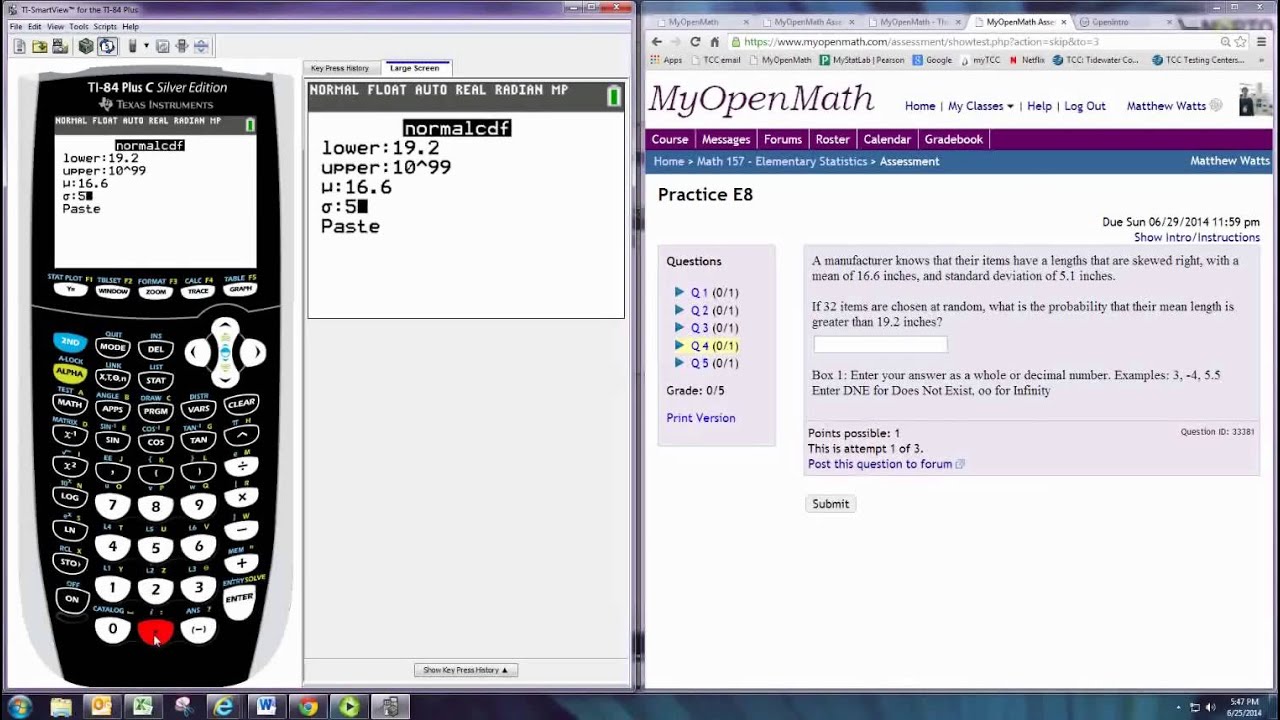This screenshot has height=720, width=1280.
Task: Open the Scripts menu in TI-SmartView
Action: coord(106,26)
